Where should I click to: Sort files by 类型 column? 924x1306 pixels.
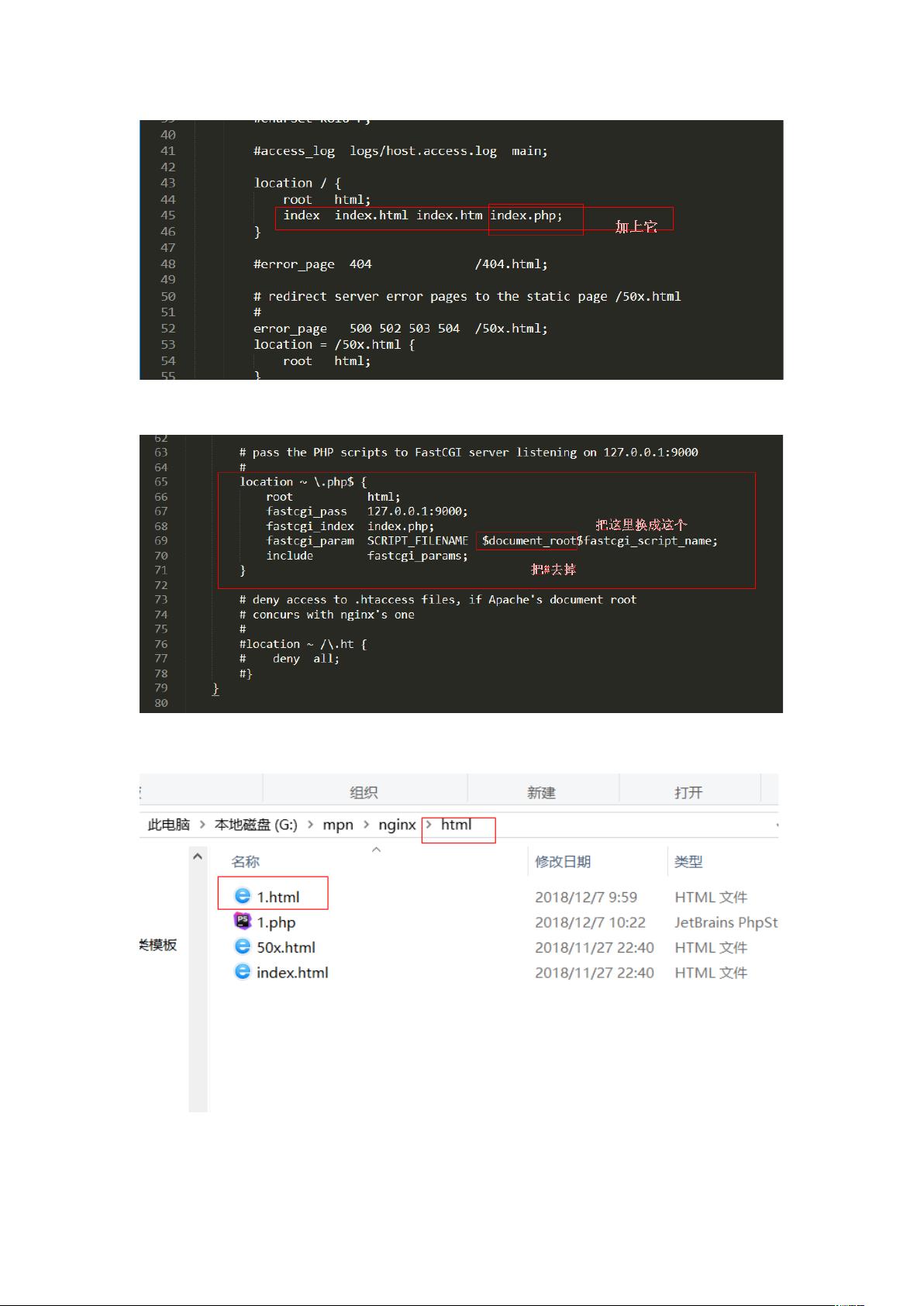(688, 861)
